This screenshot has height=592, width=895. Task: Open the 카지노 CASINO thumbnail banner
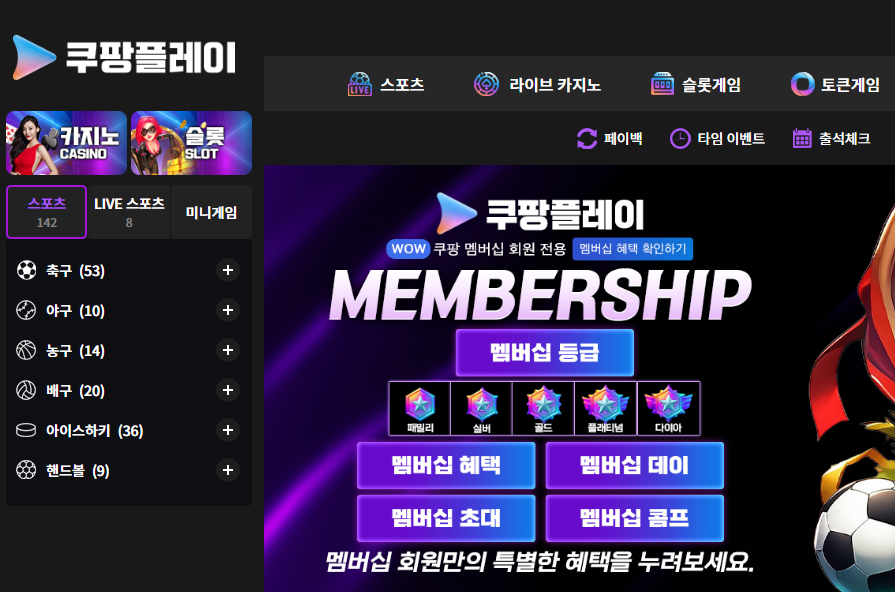pos(66,143)
